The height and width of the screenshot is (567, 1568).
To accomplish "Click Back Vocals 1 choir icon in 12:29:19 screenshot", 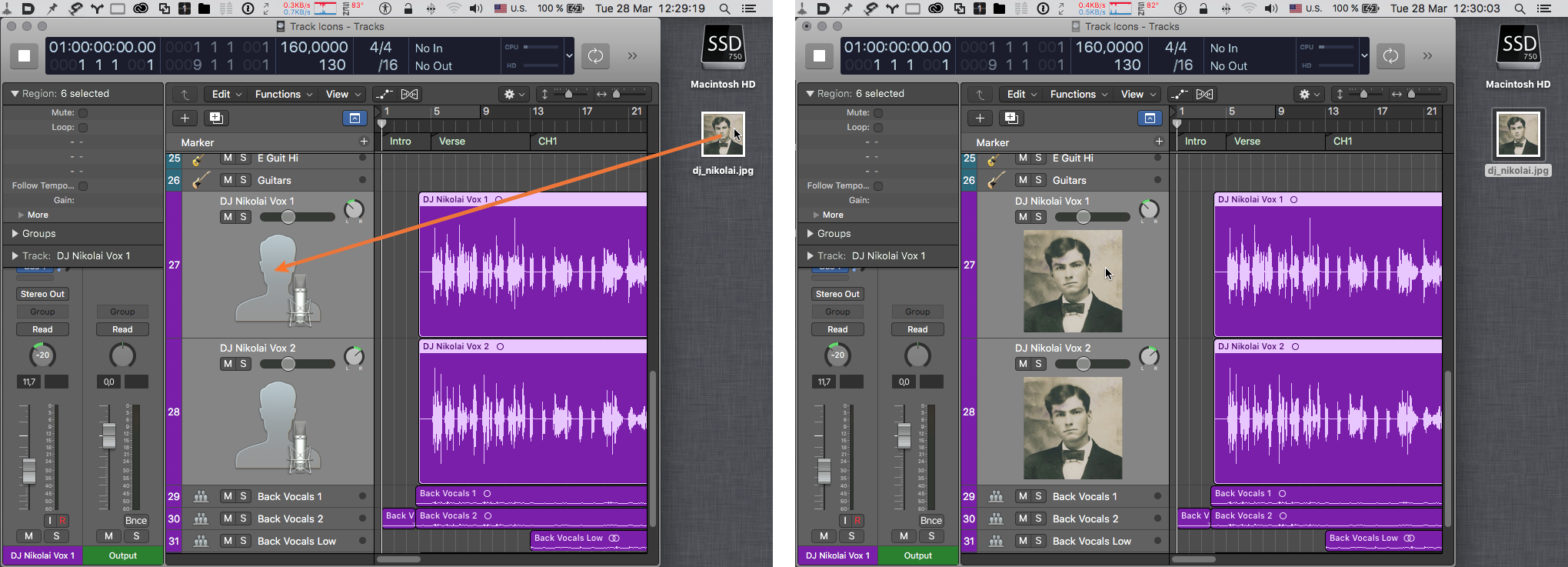I will 201,496.
